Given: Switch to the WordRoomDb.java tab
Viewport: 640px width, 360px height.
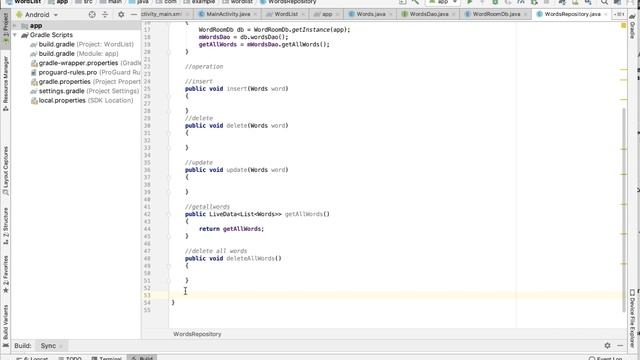Looking at the screenshot, I should 496,14.
